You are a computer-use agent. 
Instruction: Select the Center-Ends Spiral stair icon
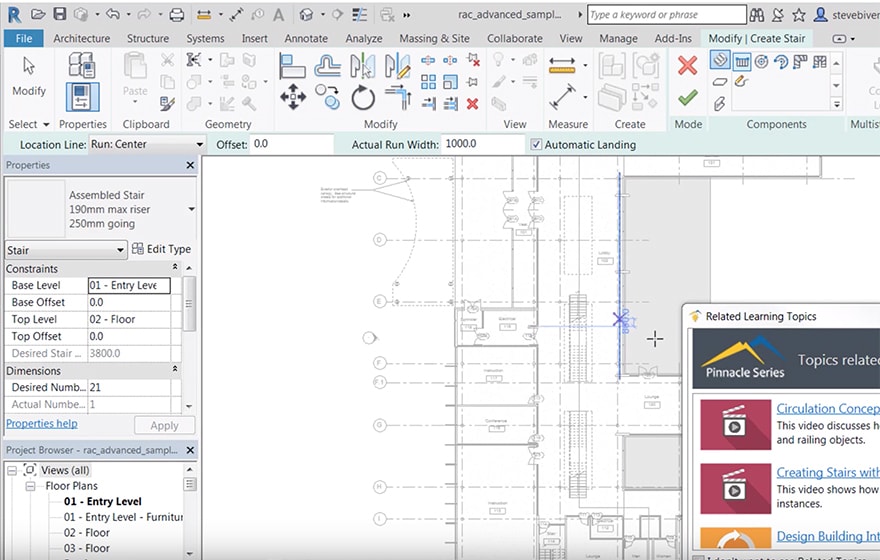pyautogui.click(x=781, y=61)
